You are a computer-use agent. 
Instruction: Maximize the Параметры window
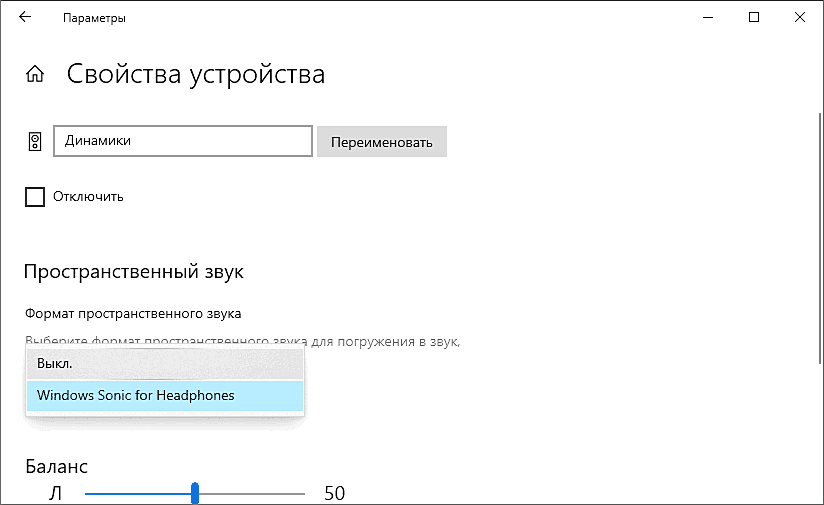[x=754, y=18]
